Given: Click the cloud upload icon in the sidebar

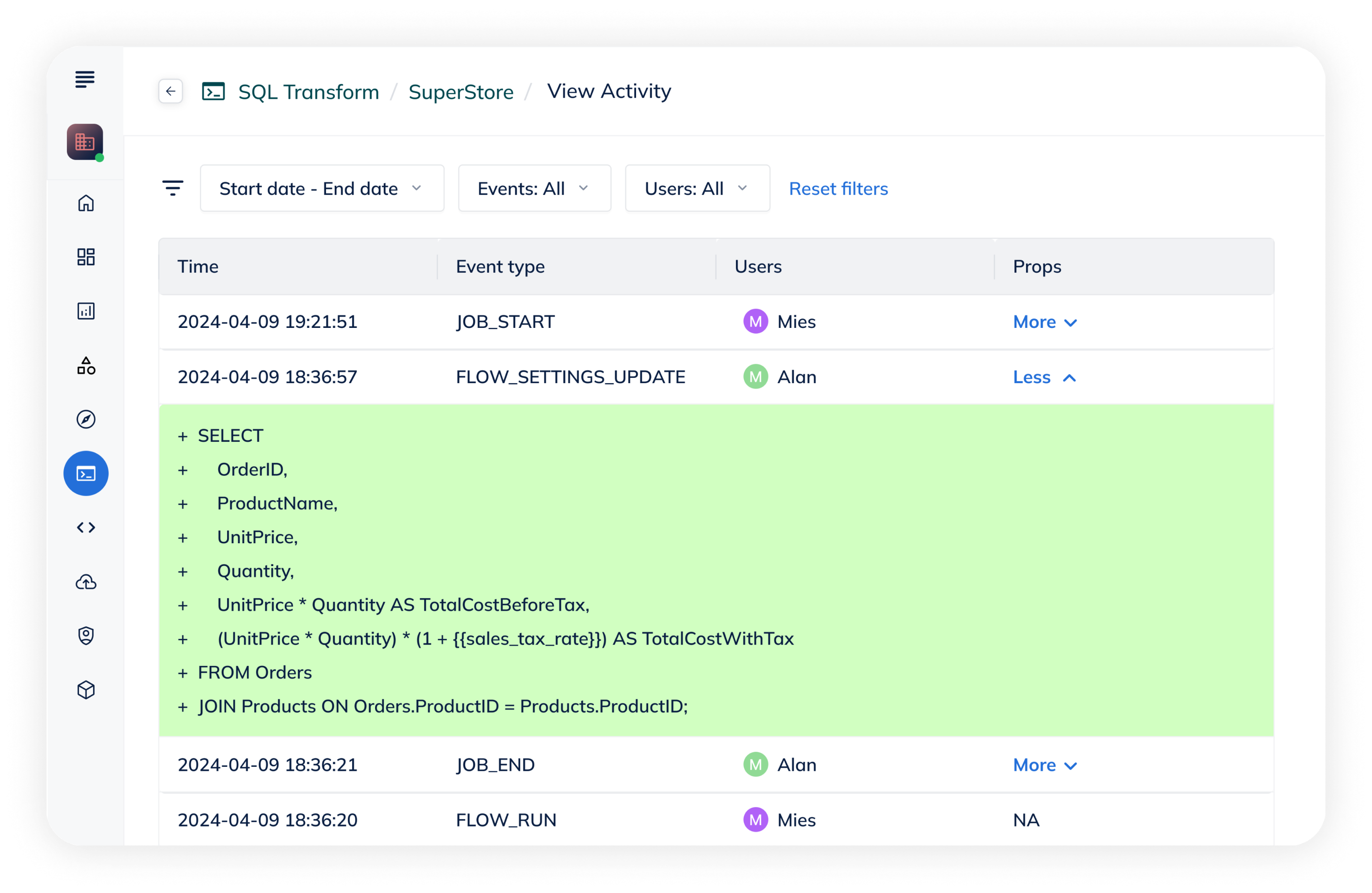Looking at the screenshot, I should [x=86, y=582].
